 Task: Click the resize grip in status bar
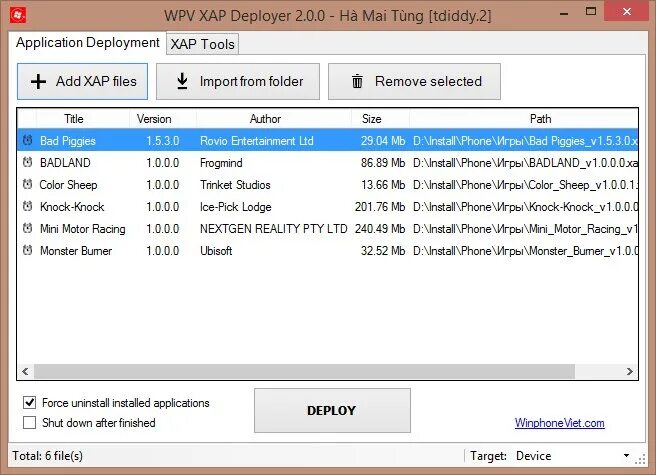click(x=640, y=460)
